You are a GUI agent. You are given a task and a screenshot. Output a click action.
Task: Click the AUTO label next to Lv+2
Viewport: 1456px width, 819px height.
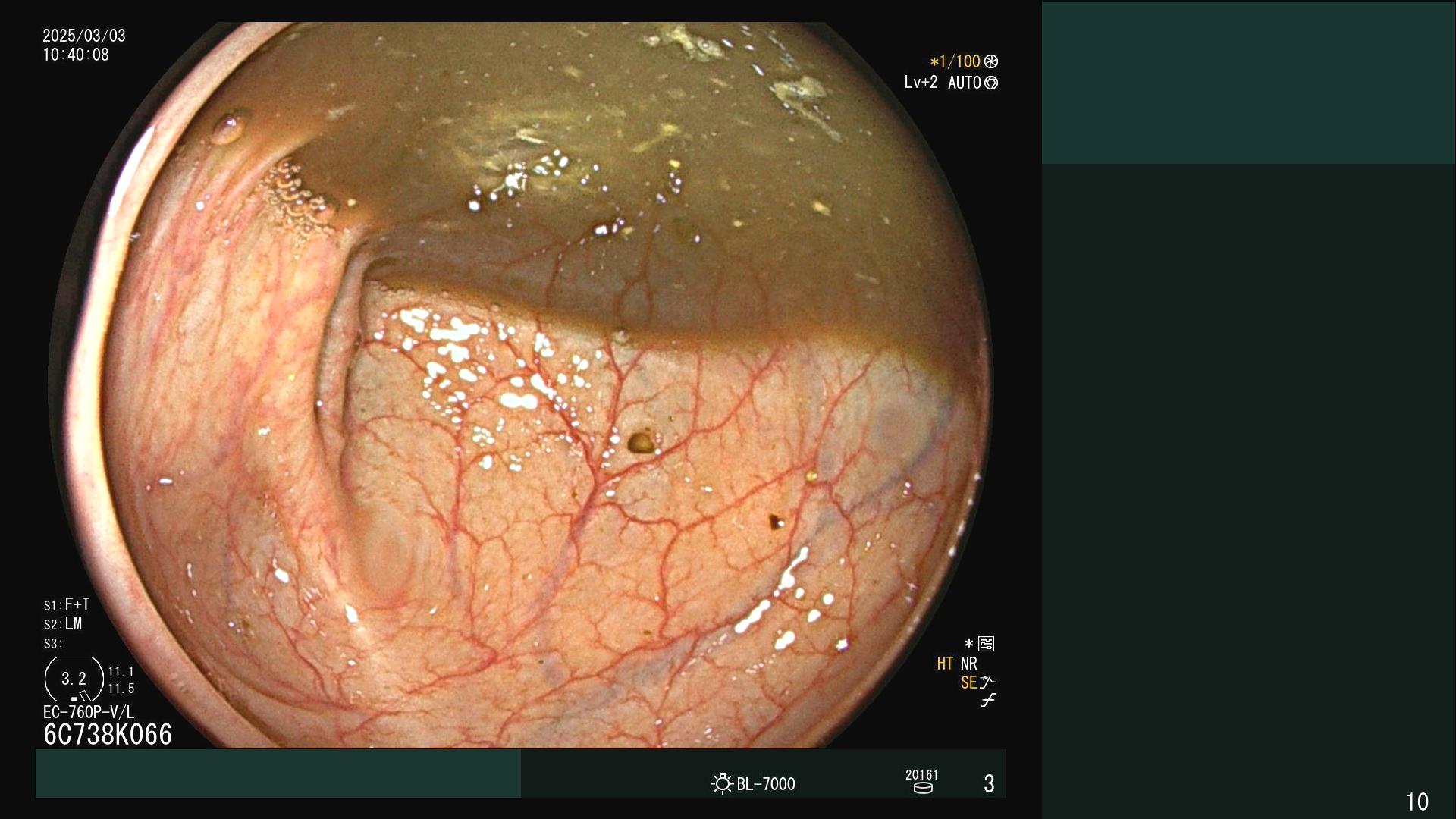pyautogui.click(x=965, y=83)
